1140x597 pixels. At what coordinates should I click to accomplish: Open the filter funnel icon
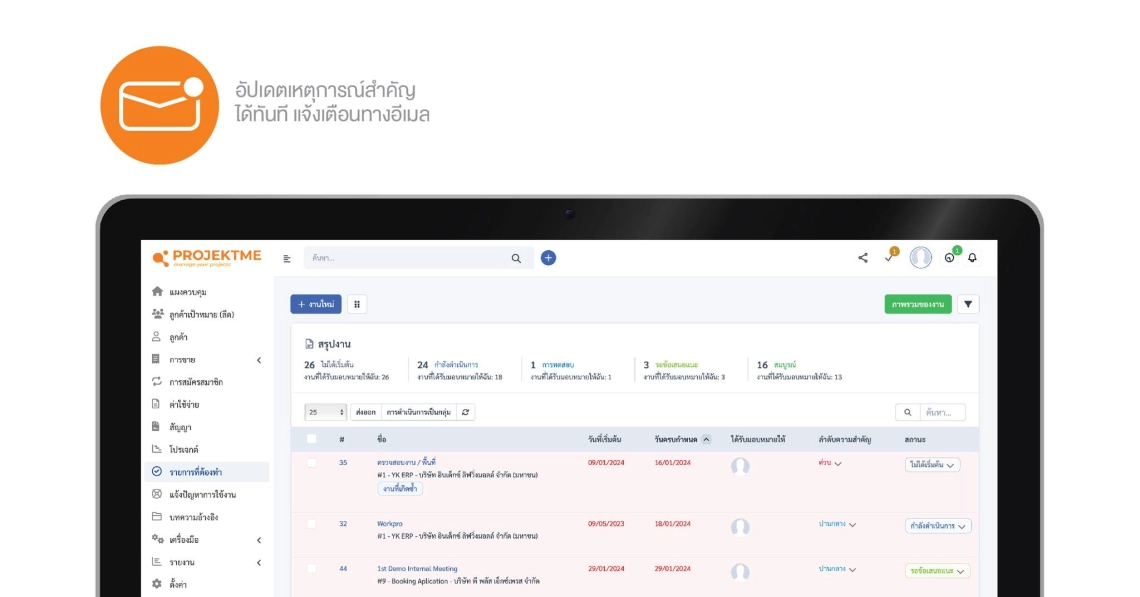[968, 304]
